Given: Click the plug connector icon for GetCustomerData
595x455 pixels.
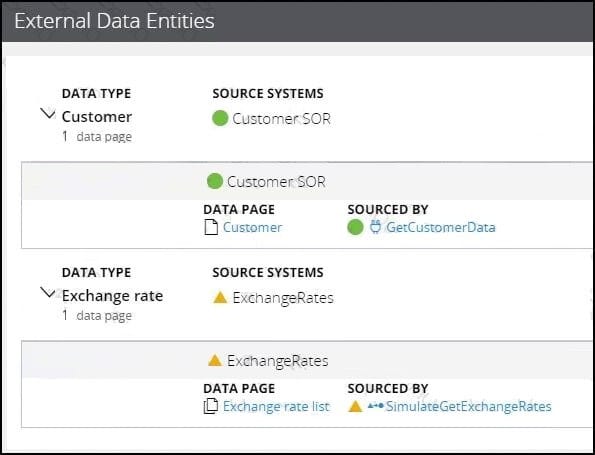Looking at the screenshot, I should pyautogui.click(x=375, y=227).
